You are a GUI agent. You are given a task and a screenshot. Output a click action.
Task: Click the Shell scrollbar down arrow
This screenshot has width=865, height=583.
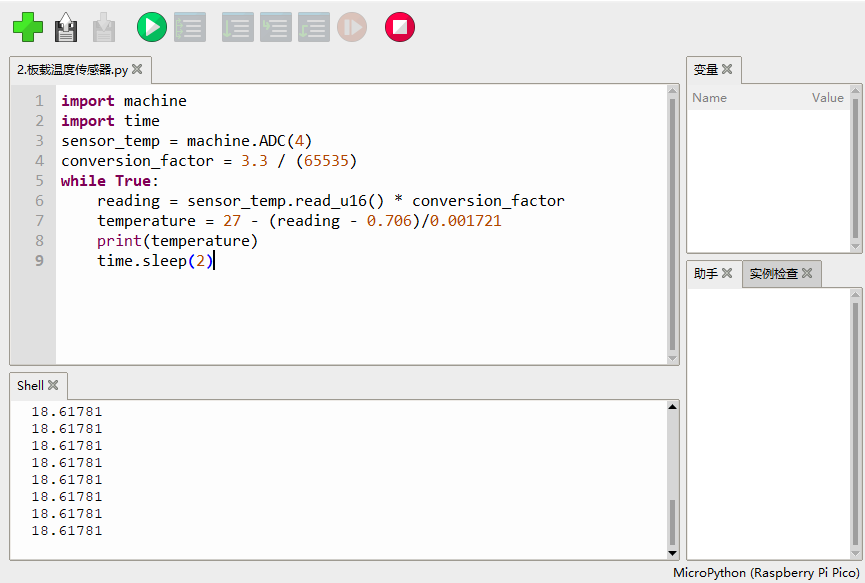tap(672, 552)
